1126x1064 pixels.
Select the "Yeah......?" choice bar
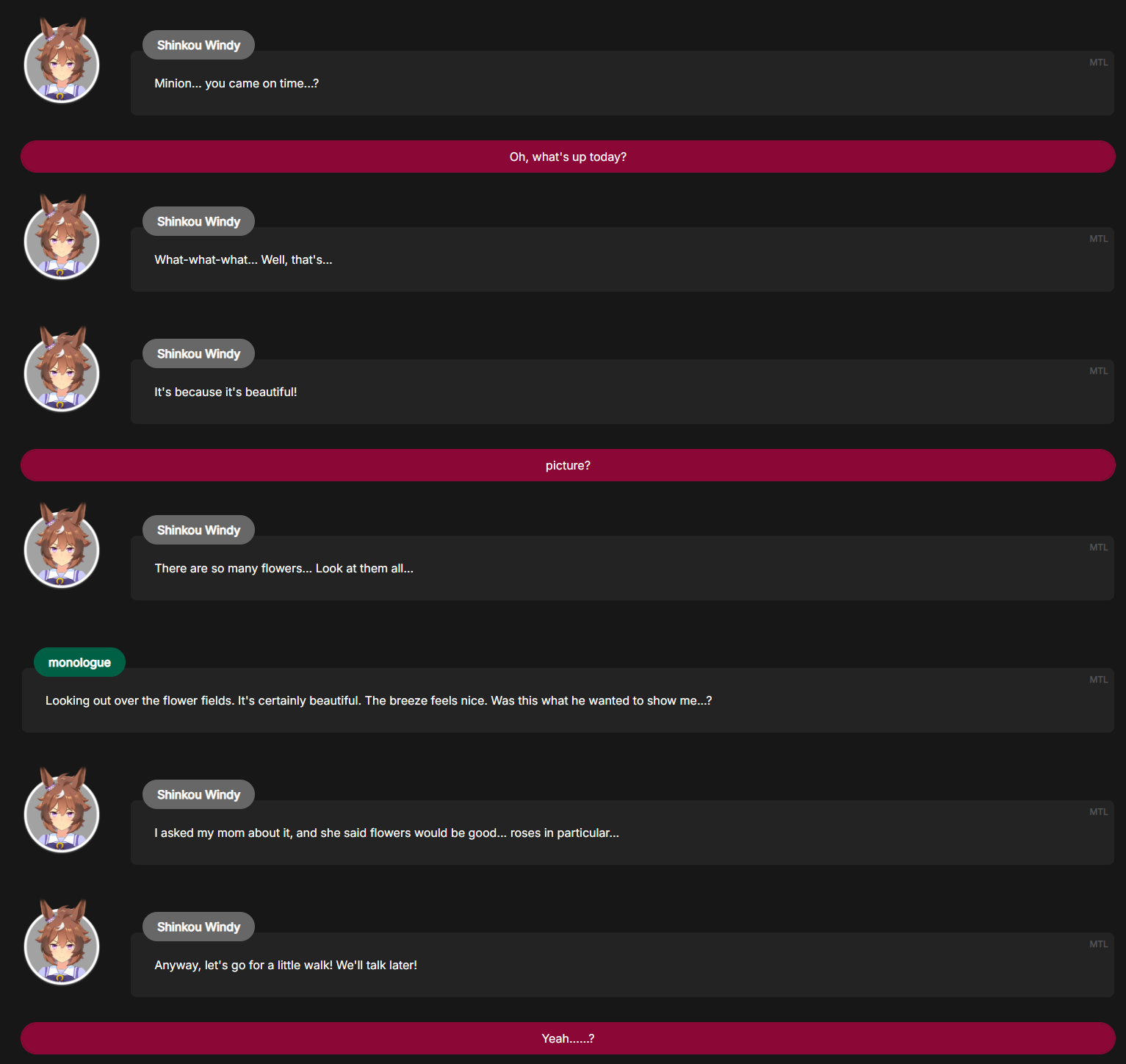(568, 1038)
